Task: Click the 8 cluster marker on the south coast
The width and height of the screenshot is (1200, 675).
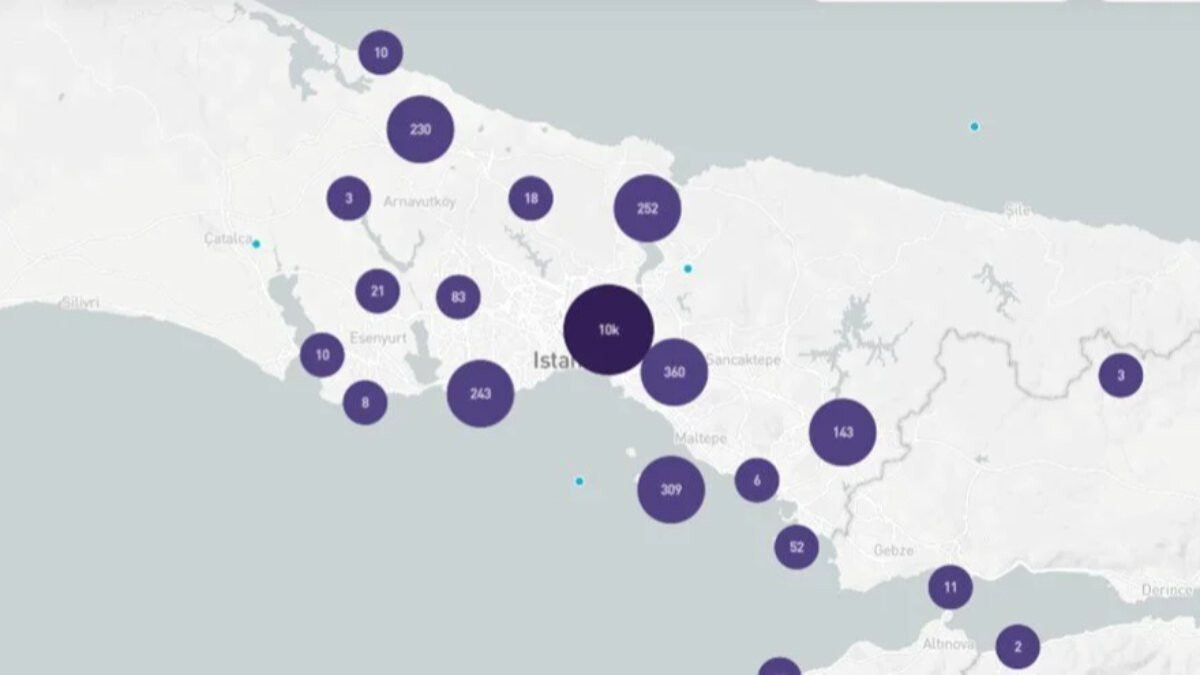Action: (364, 402)
